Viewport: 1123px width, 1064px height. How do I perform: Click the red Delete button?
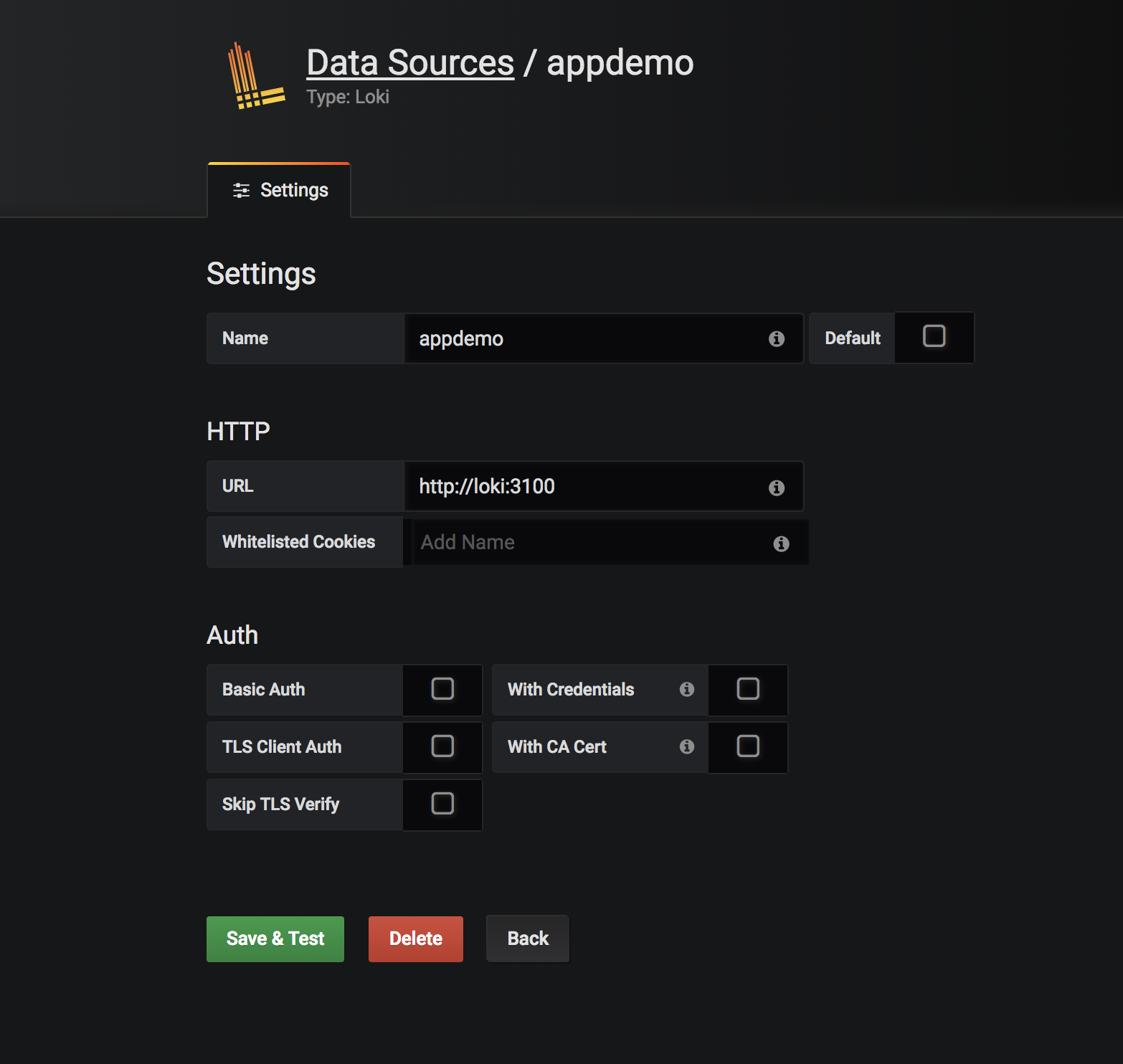(x=416, y=939)
